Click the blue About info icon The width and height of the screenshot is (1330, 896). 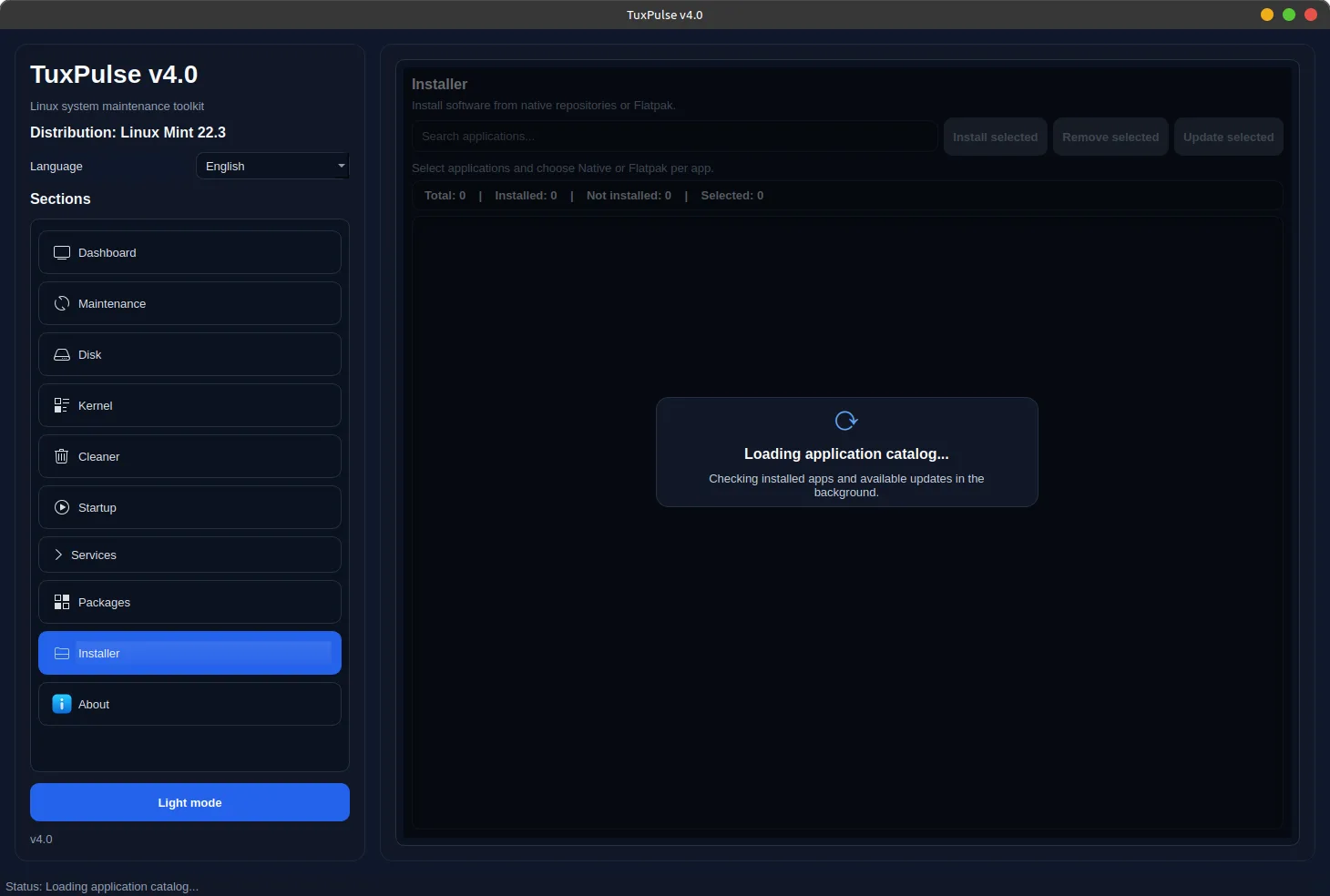(62, 705)
